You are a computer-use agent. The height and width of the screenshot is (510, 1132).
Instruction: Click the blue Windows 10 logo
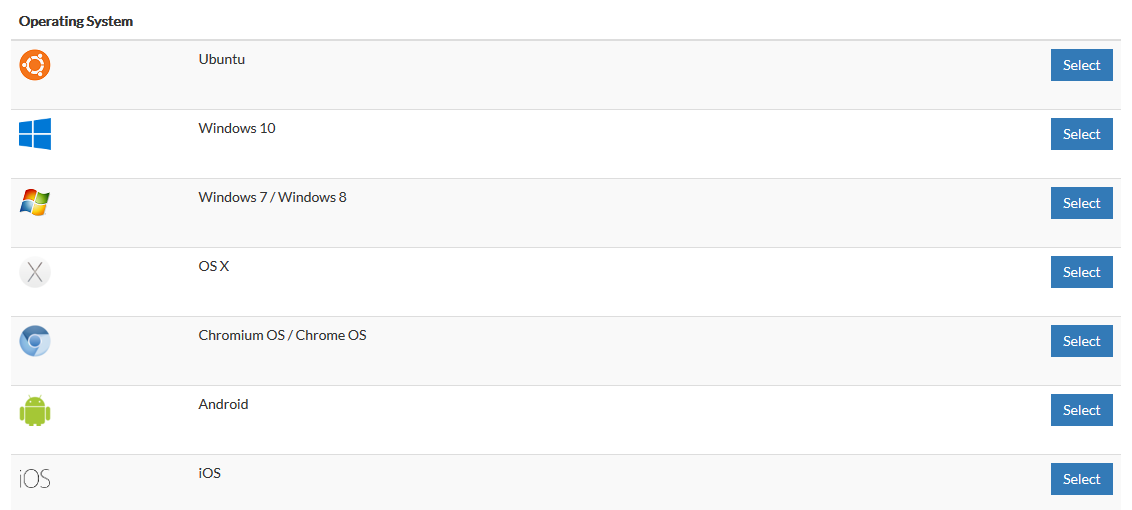point(35,134)
